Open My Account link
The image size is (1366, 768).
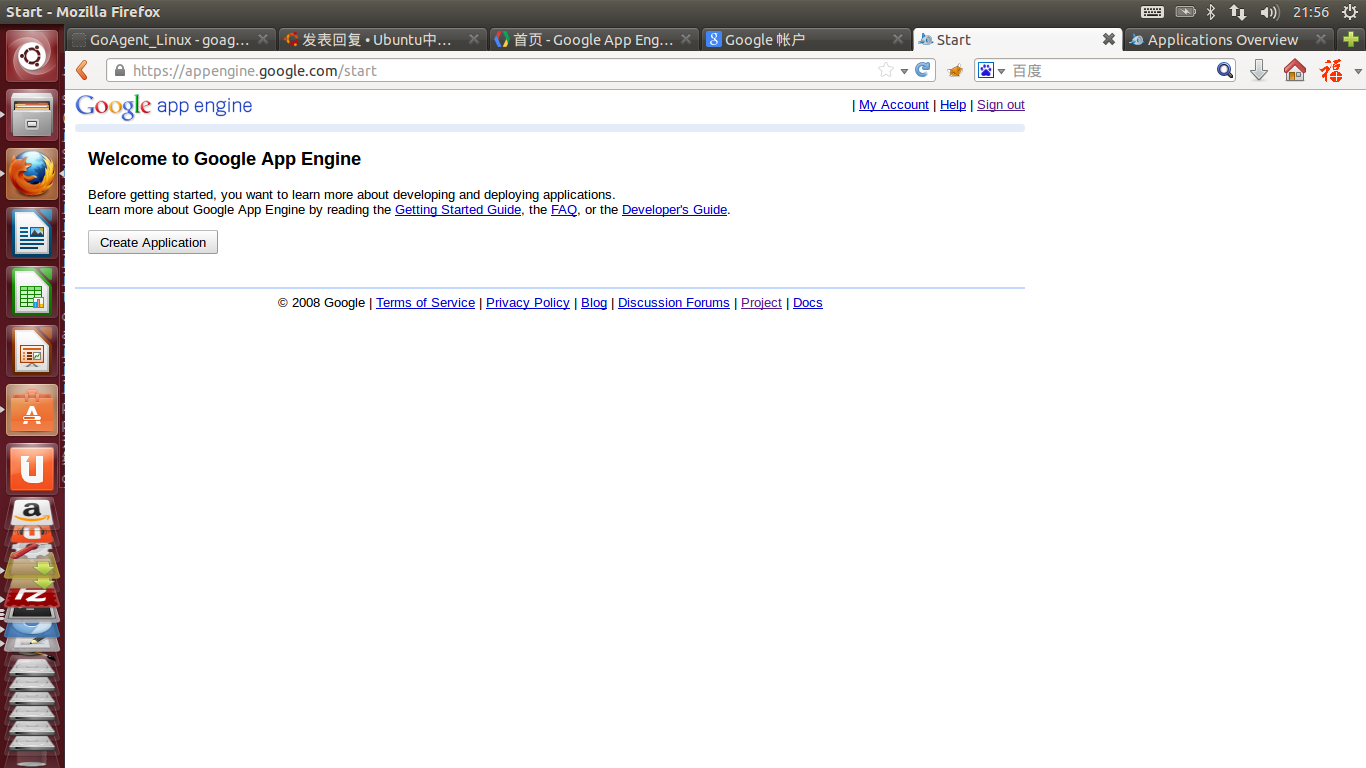pos(893,105)
